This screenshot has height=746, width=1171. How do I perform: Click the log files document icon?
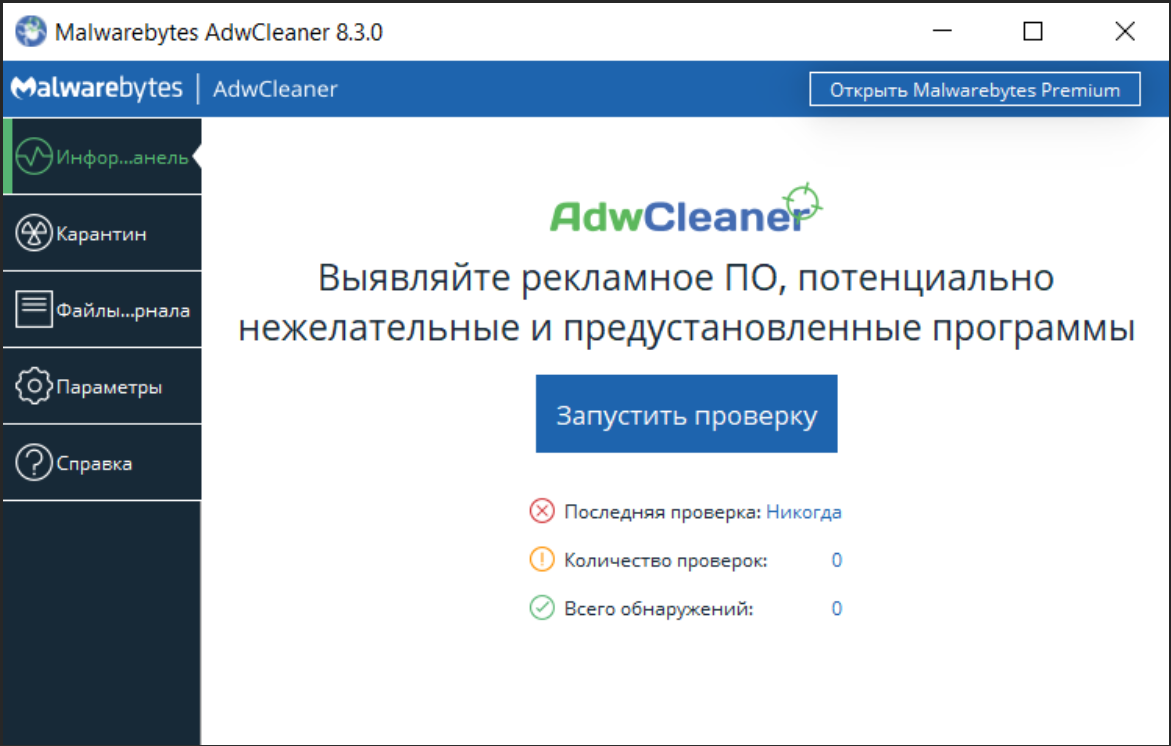34,309
